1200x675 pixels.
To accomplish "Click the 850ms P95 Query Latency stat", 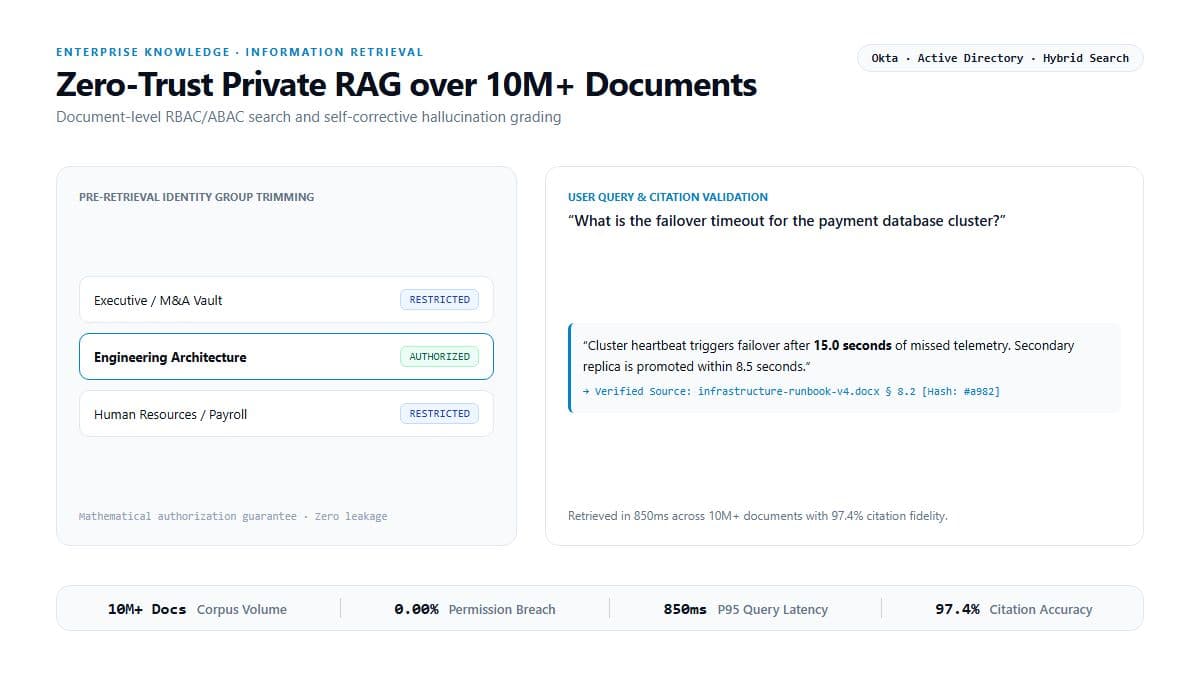I will 746,609.
